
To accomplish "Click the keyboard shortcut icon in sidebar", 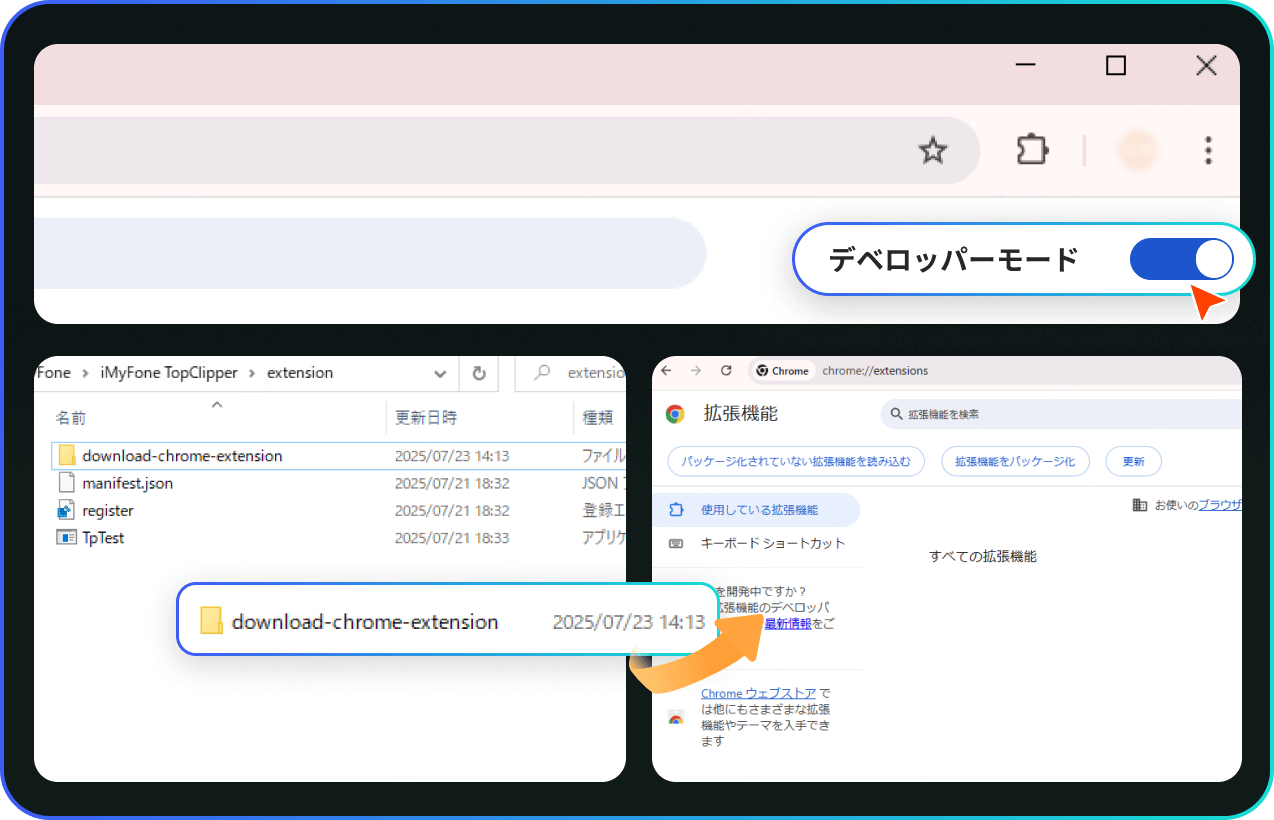I will (676, 543).
